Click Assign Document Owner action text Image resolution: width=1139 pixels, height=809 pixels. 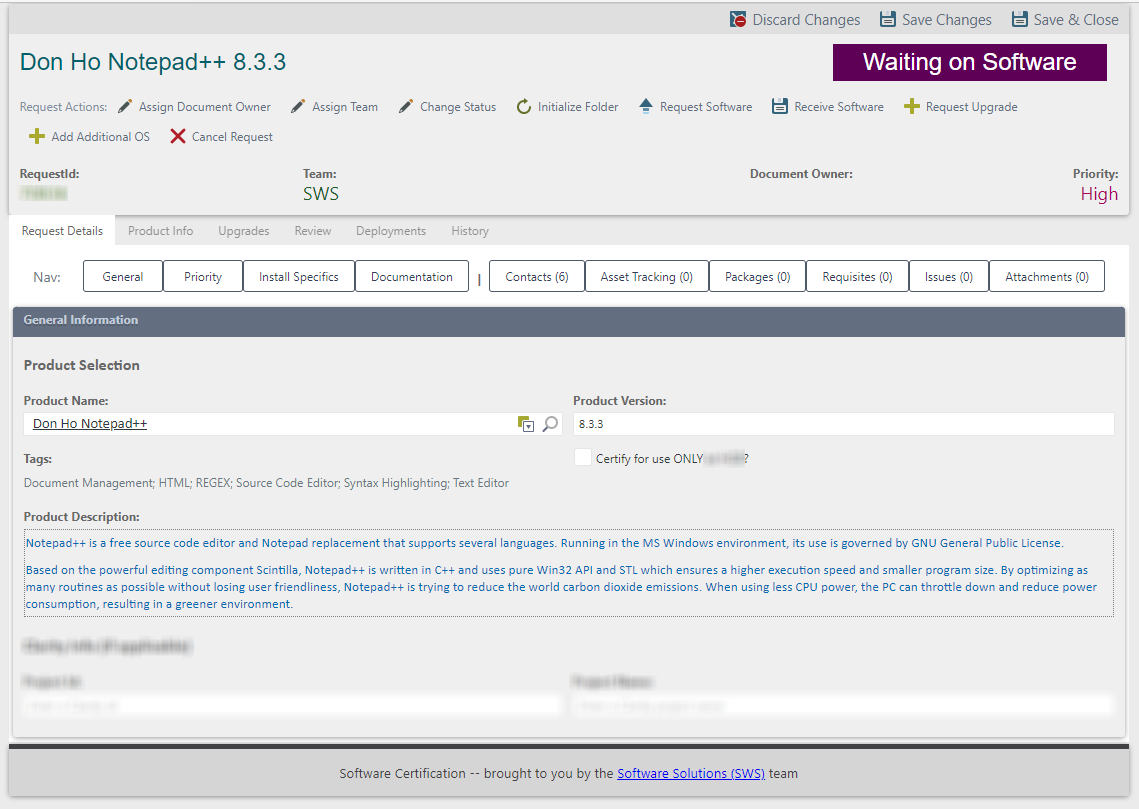205,107
